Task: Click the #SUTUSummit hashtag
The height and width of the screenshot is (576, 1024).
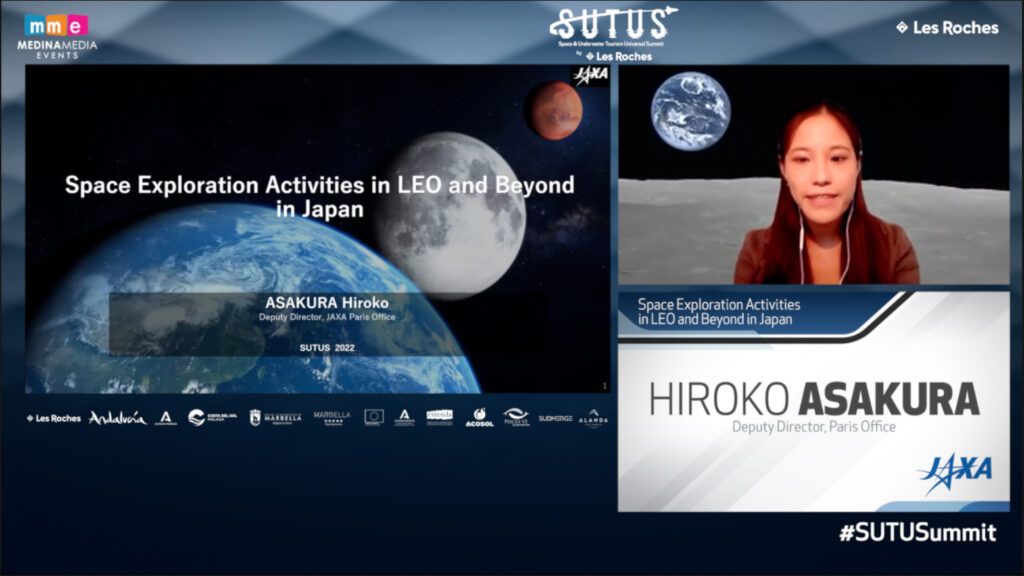Action: (918, 533)
